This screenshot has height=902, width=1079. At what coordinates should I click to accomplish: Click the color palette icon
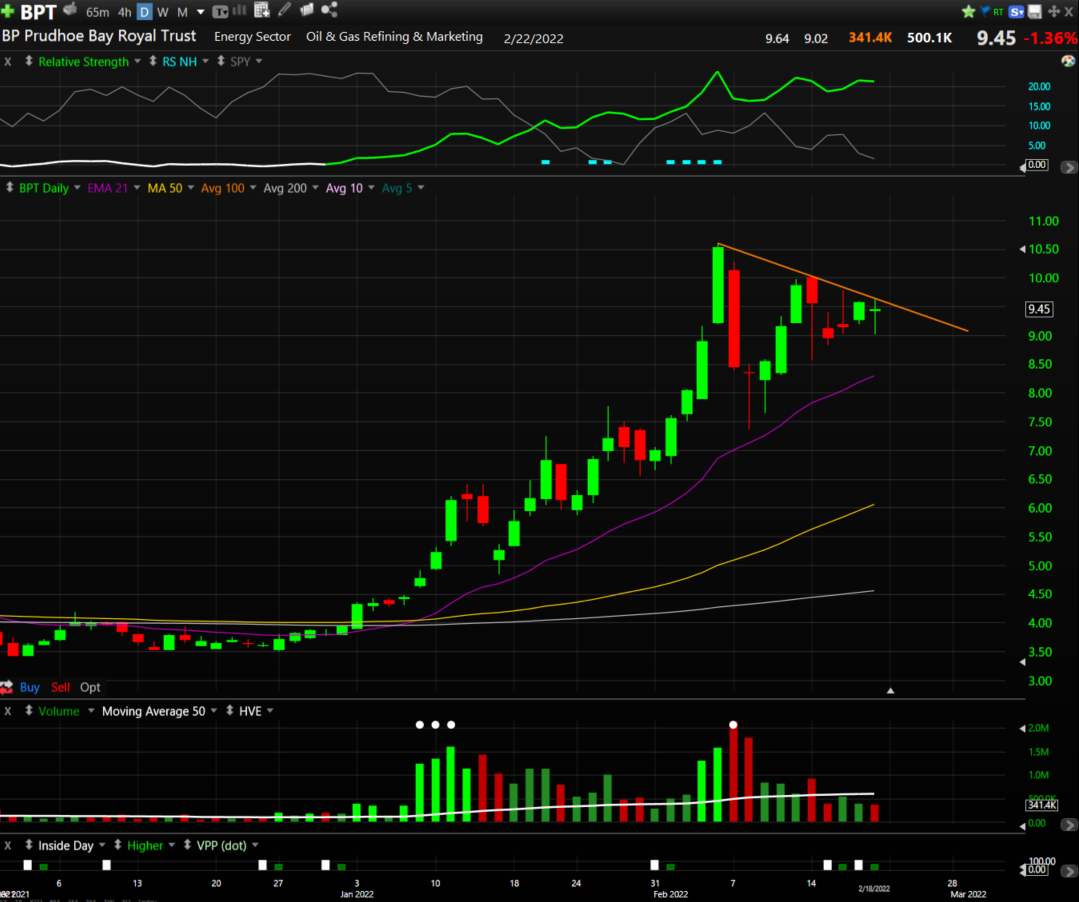[x=1068, y=61]
